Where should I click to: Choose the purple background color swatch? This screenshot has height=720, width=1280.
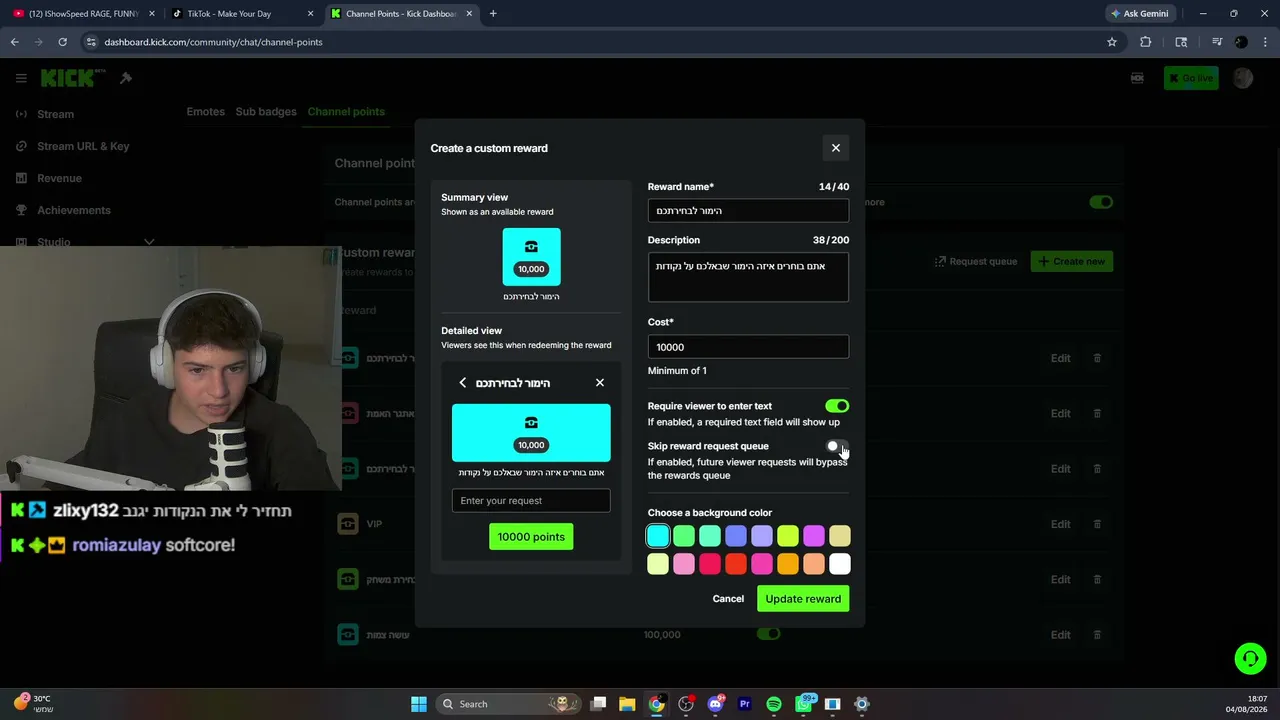click(814, 537)
